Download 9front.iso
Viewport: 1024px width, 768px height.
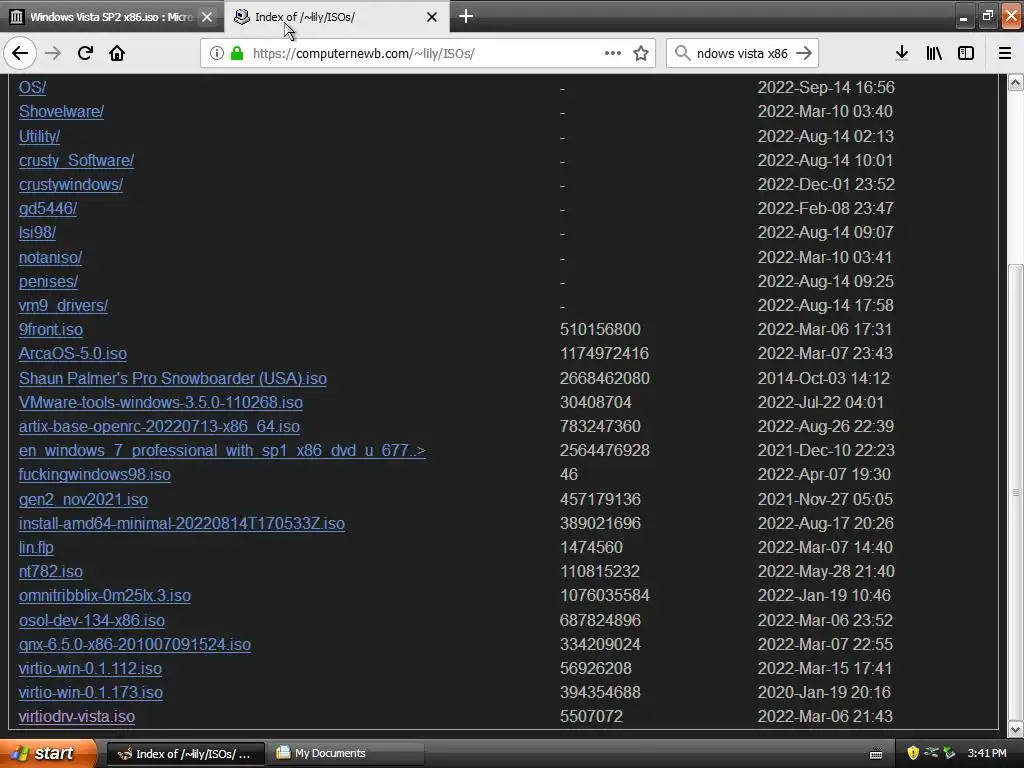(51, 330)
